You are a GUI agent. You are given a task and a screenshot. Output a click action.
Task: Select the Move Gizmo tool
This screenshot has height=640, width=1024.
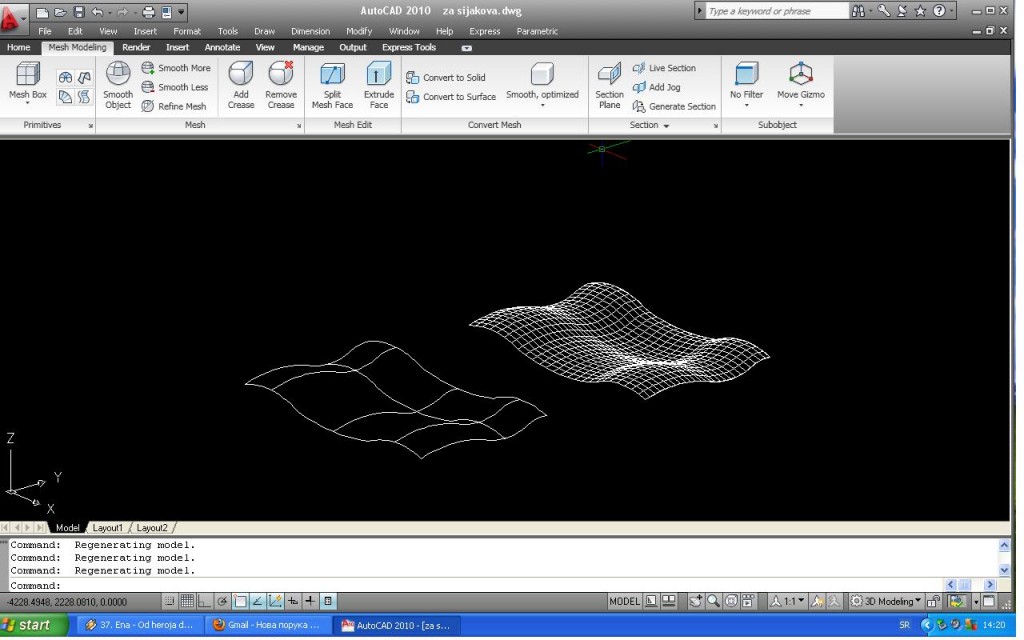pyautogui.click(x=801, y=84)
